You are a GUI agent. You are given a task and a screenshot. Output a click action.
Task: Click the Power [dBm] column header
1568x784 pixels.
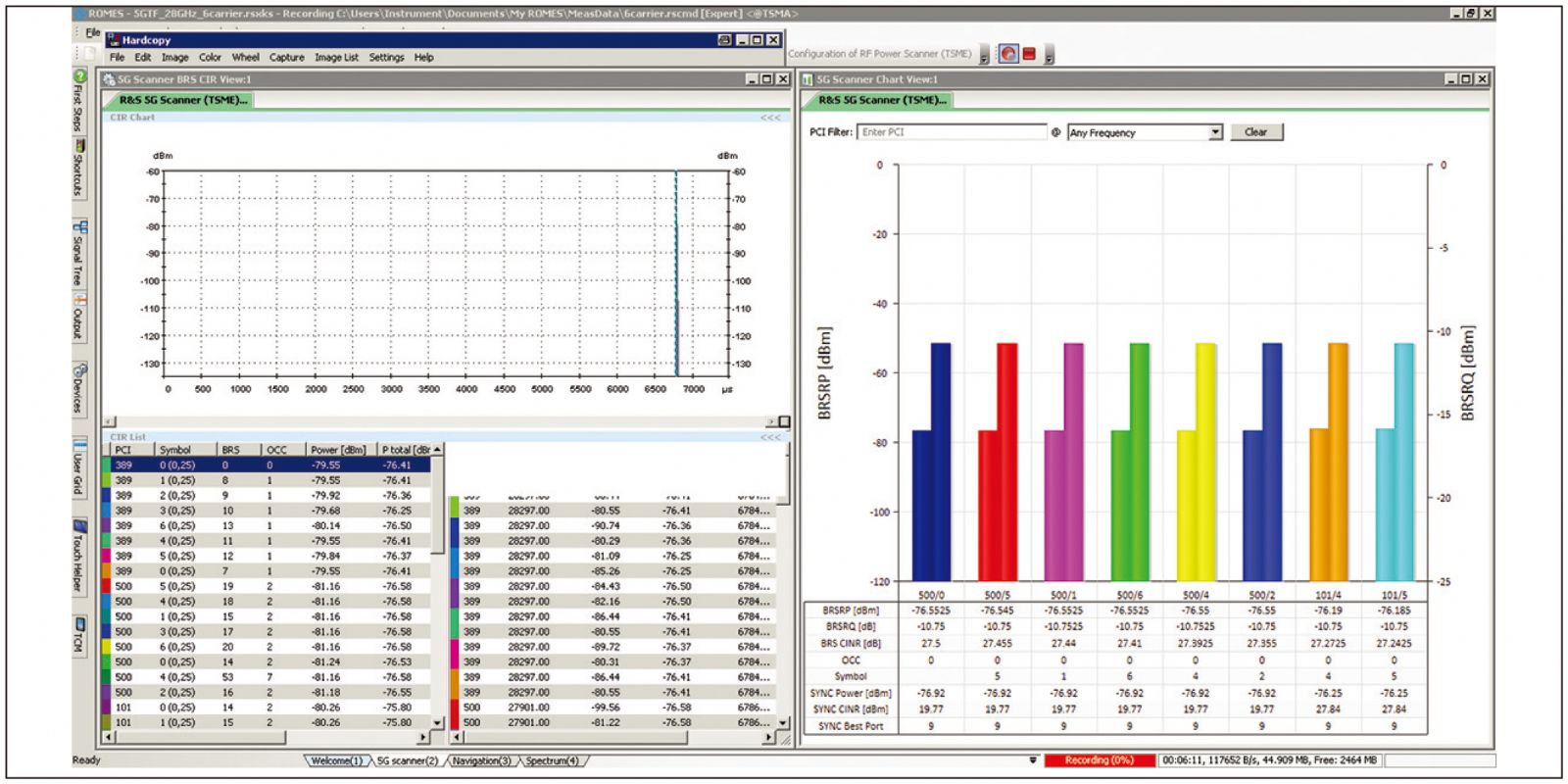pos(342,450)
